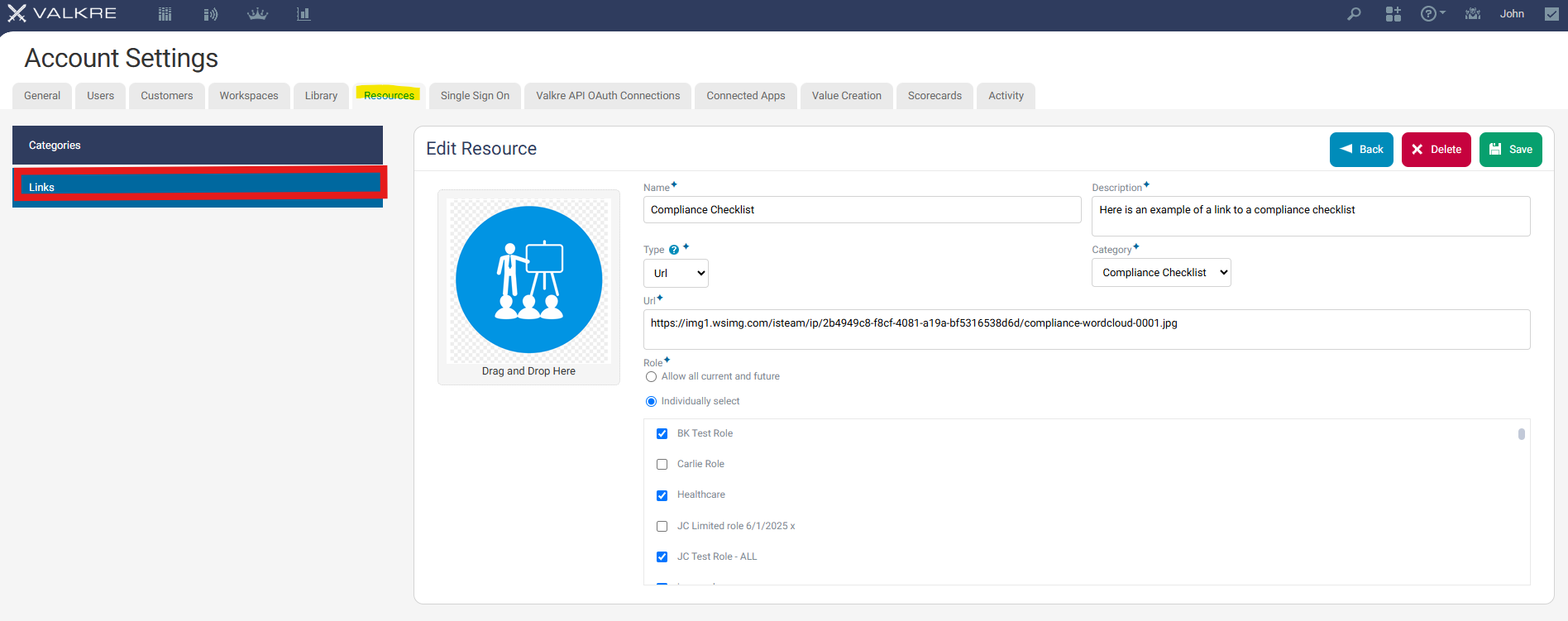Open the Connected Apps tab
The height and width of the screenshot is (621, 1568).
click(746, 96)
